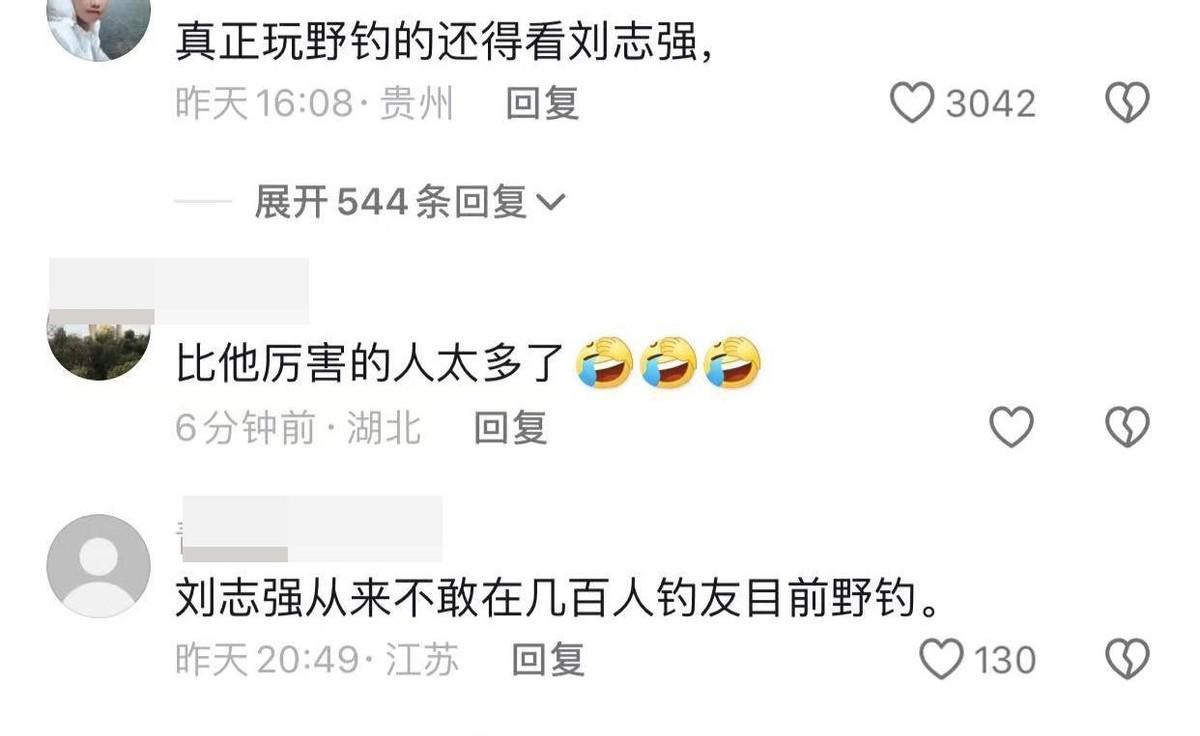Expand the 544 replies thread
The height and width of the screenshot is (736, 1200).
410,203
